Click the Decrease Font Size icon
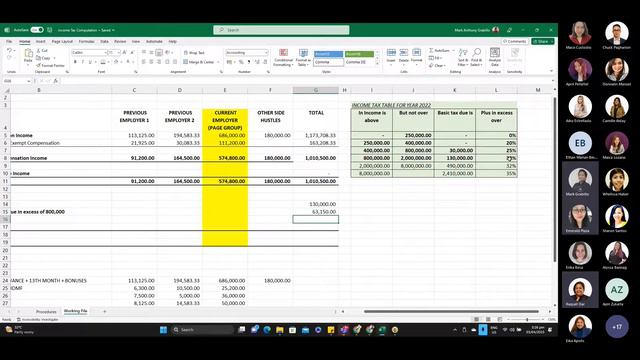This screenshot has height=360, width=640. [x=132, y=53]
